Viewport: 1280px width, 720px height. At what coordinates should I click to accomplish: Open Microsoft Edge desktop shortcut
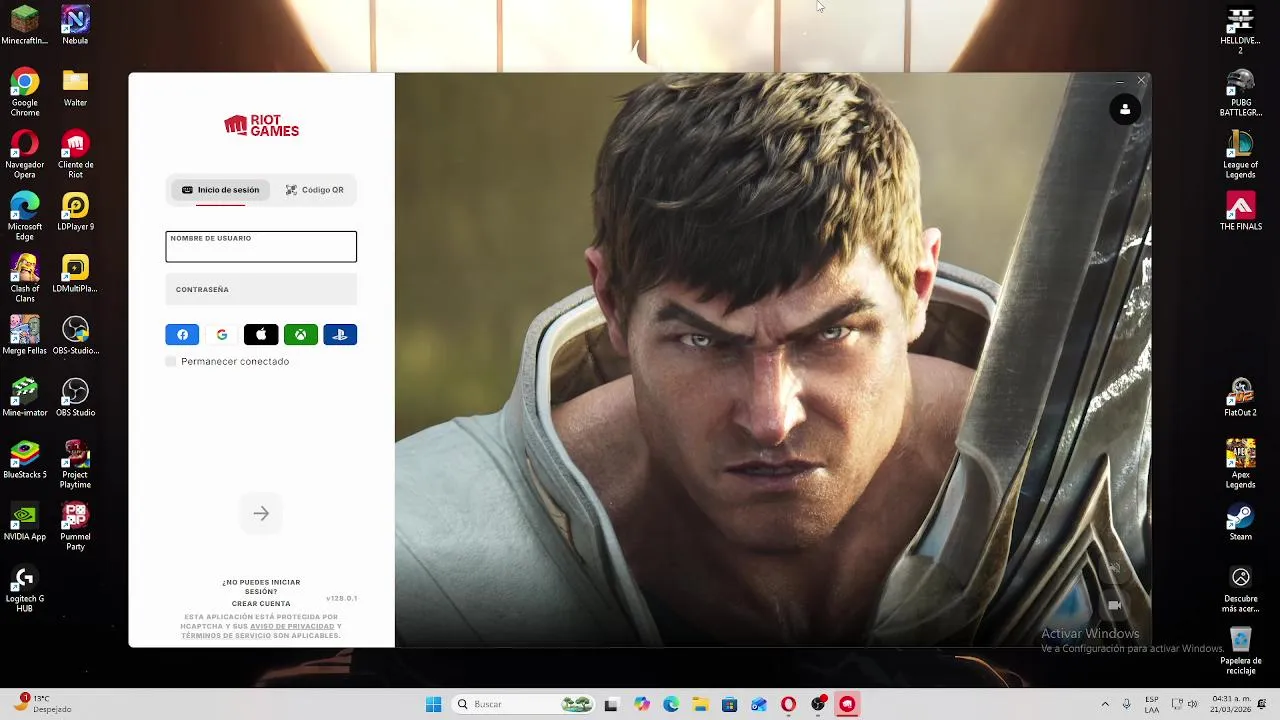pos(25,217)
